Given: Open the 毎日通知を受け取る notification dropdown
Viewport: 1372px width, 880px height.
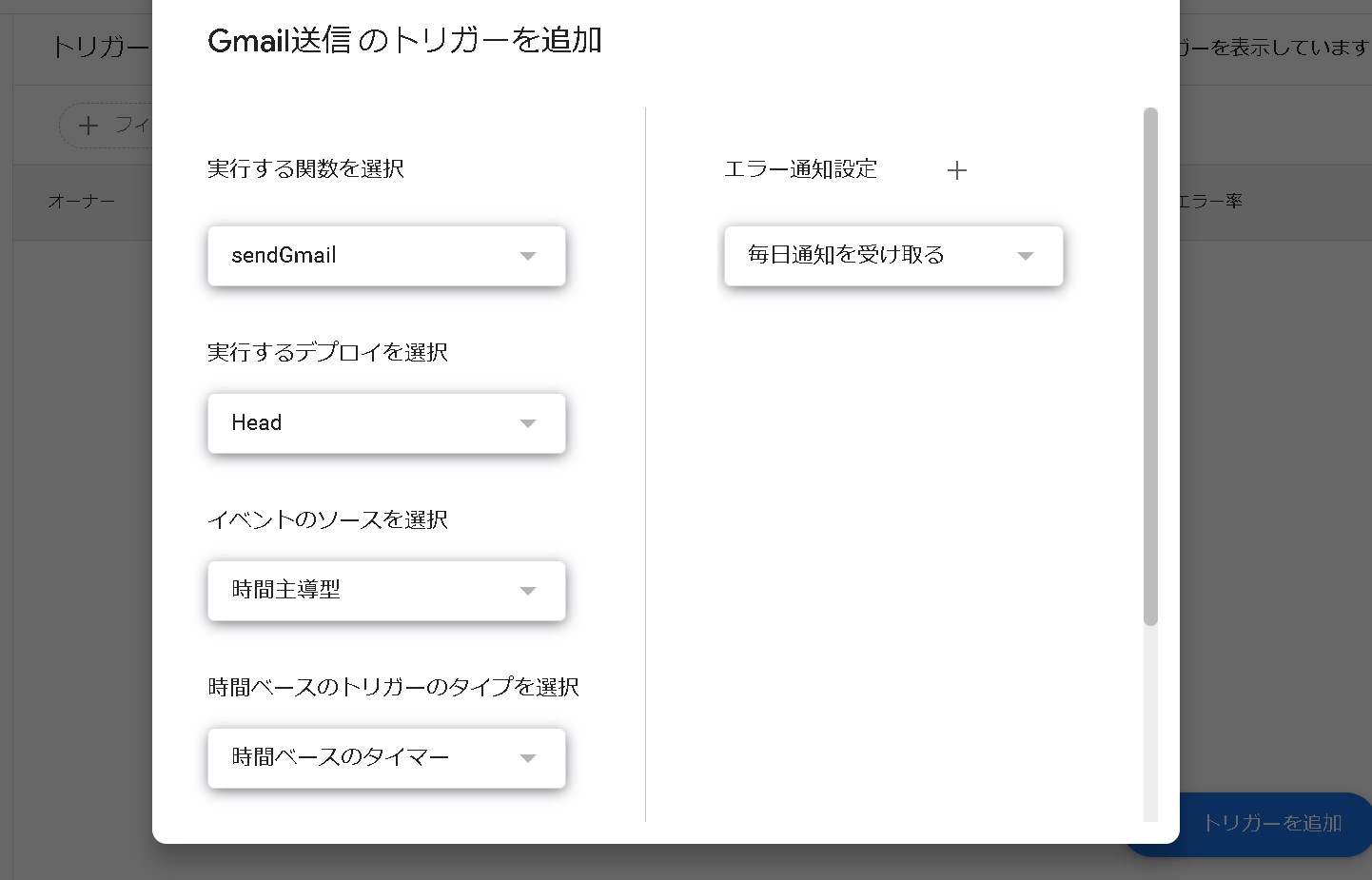Looking at the screenshot, I should [x=893, y=255].
